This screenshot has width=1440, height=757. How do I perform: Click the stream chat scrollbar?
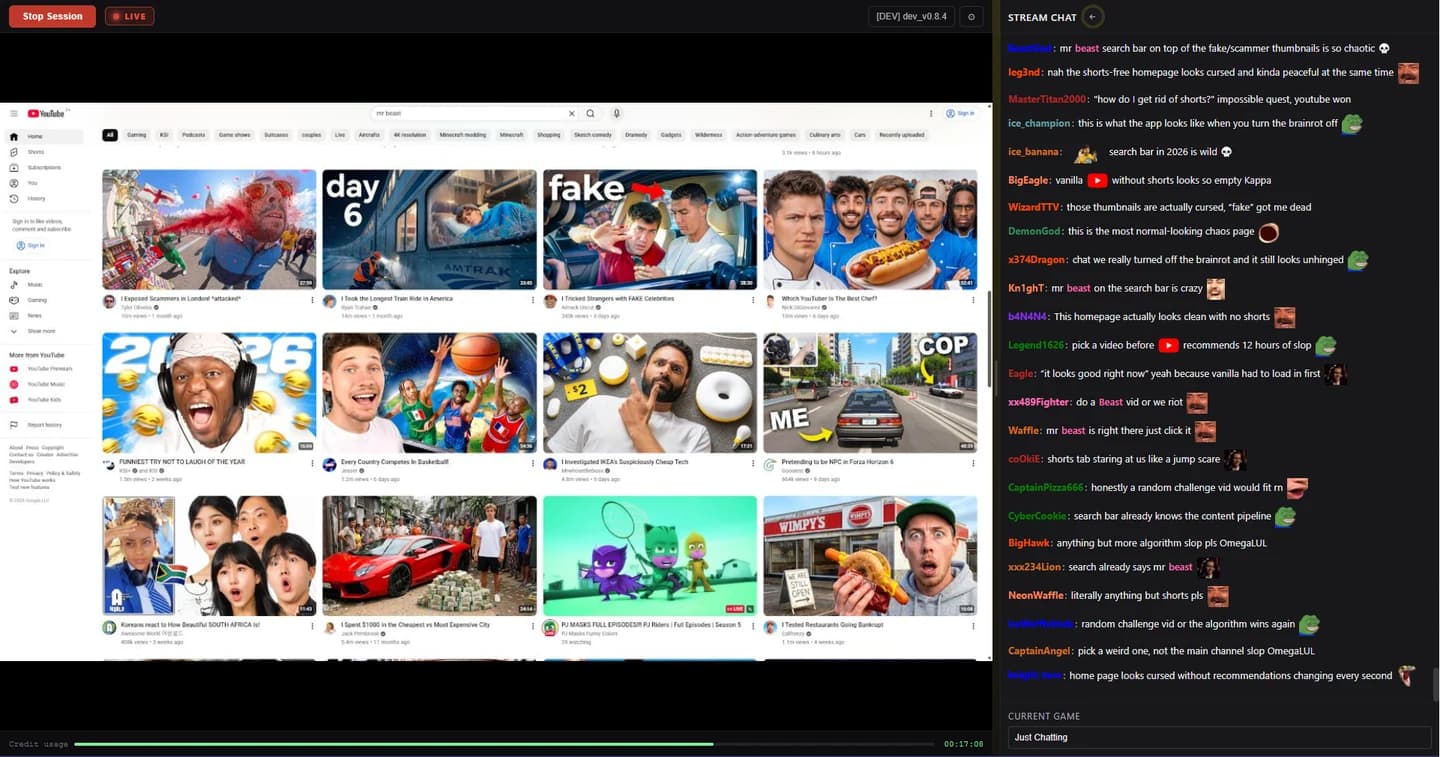tap(1435, 684)
